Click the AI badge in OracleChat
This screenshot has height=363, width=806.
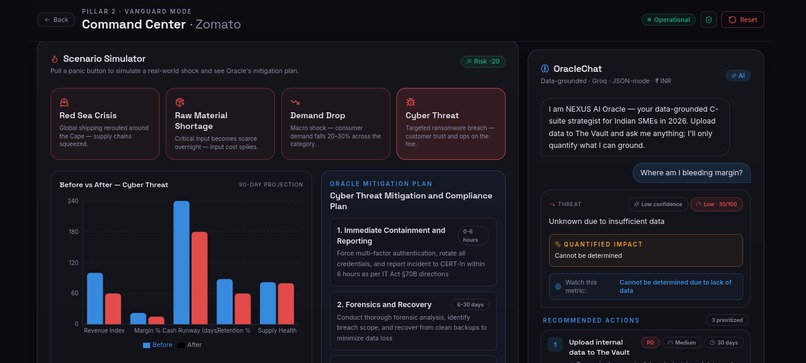click(738, 76)
